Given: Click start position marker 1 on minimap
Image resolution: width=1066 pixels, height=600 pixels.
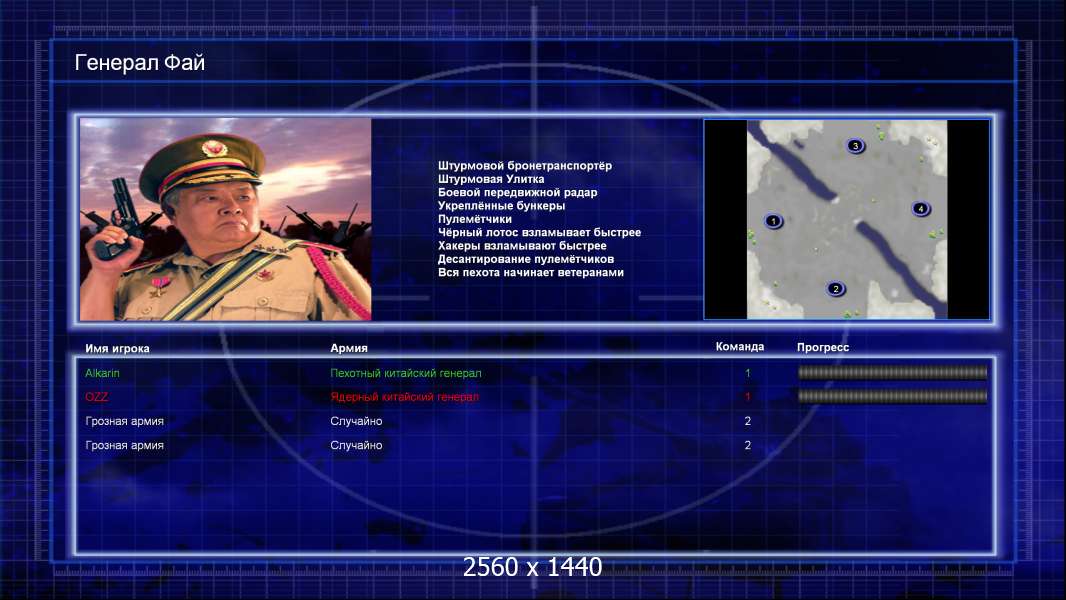Looking at the screenshot, I should [773, 221].
